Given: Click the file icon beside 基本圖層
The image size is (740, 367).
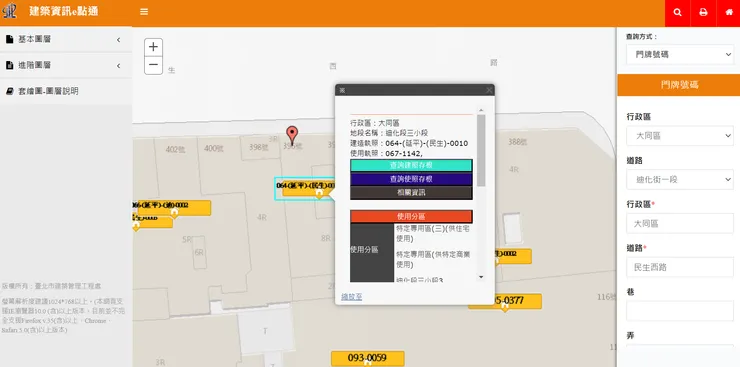Looking at the screenshot, I should (x=9, y=39).
